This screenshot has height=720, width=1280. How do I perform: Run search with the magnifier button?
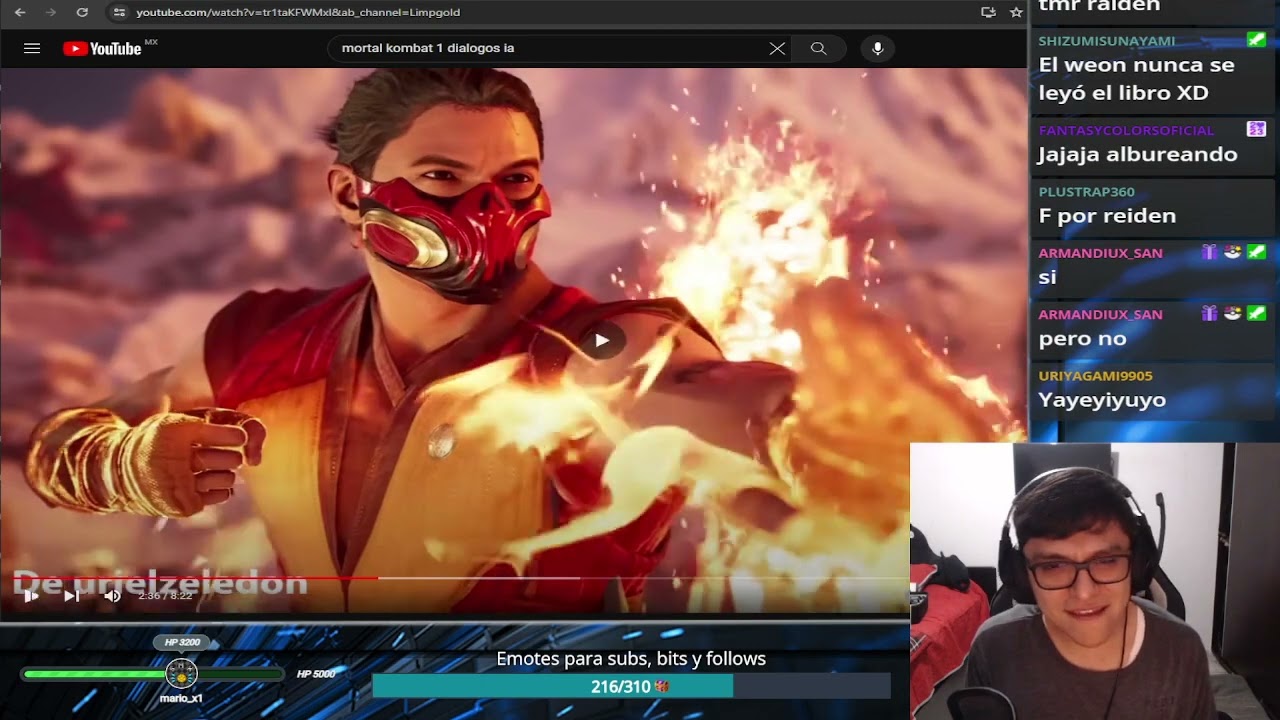818,48
